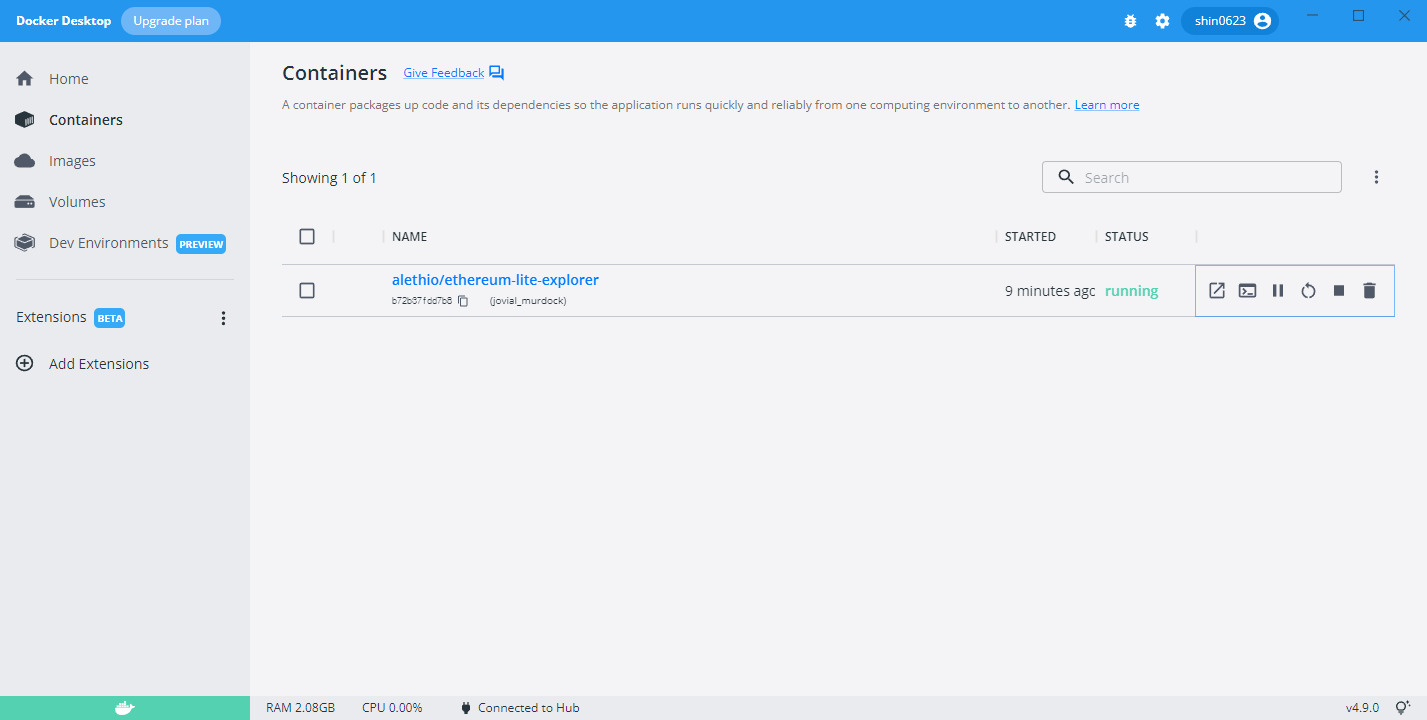Open the shin0623 account menu
The height and width of the screenshot is (720, 1427).
(1231, 21)
